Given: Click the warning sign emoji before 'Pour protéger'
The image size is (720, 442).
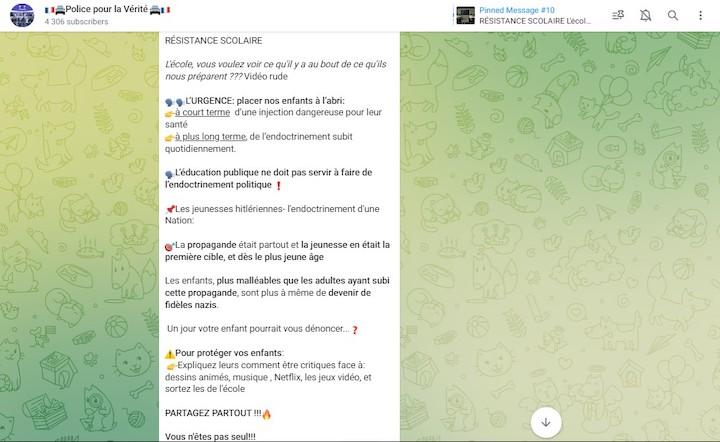Looking at the screenshot, I should click(x=170, y=354).
